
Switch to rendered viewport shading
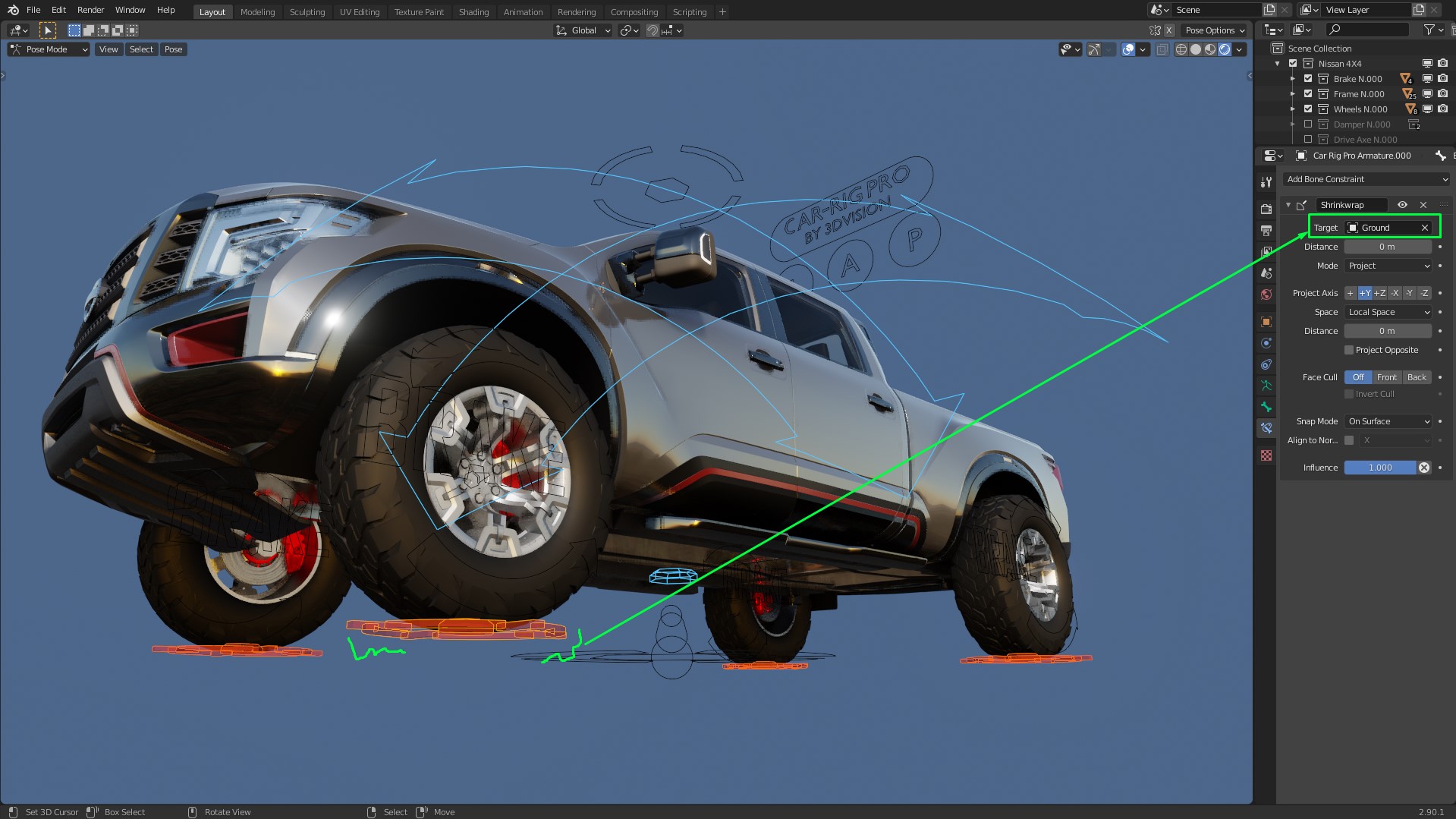point(1225,49)
